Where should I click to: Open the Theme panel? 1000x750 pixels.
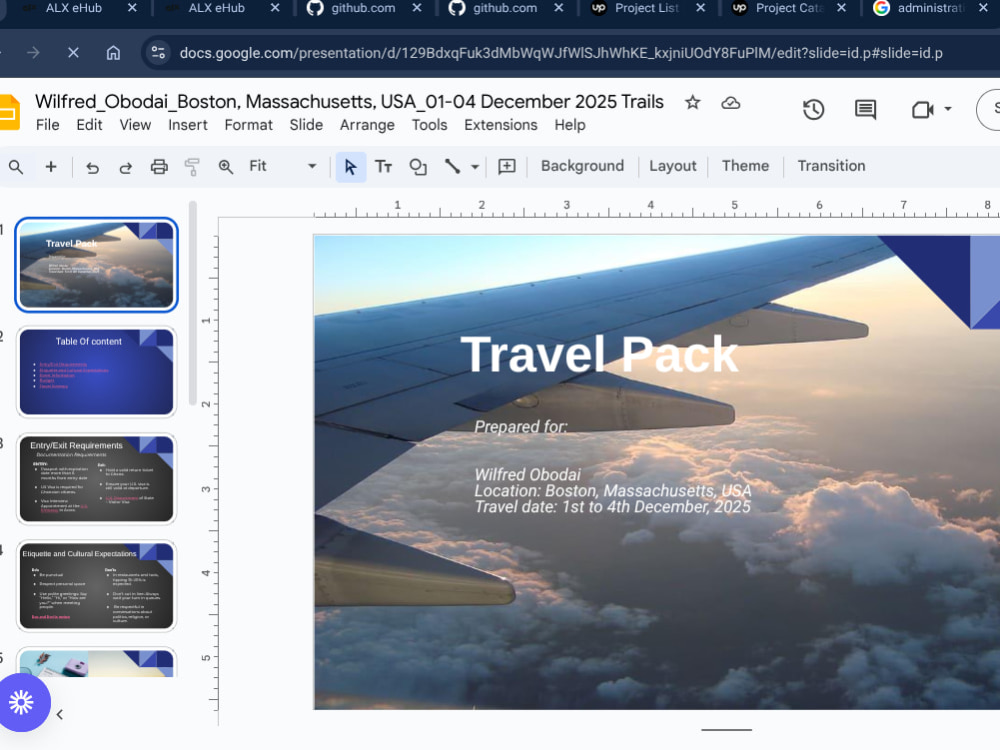(746, 166)
